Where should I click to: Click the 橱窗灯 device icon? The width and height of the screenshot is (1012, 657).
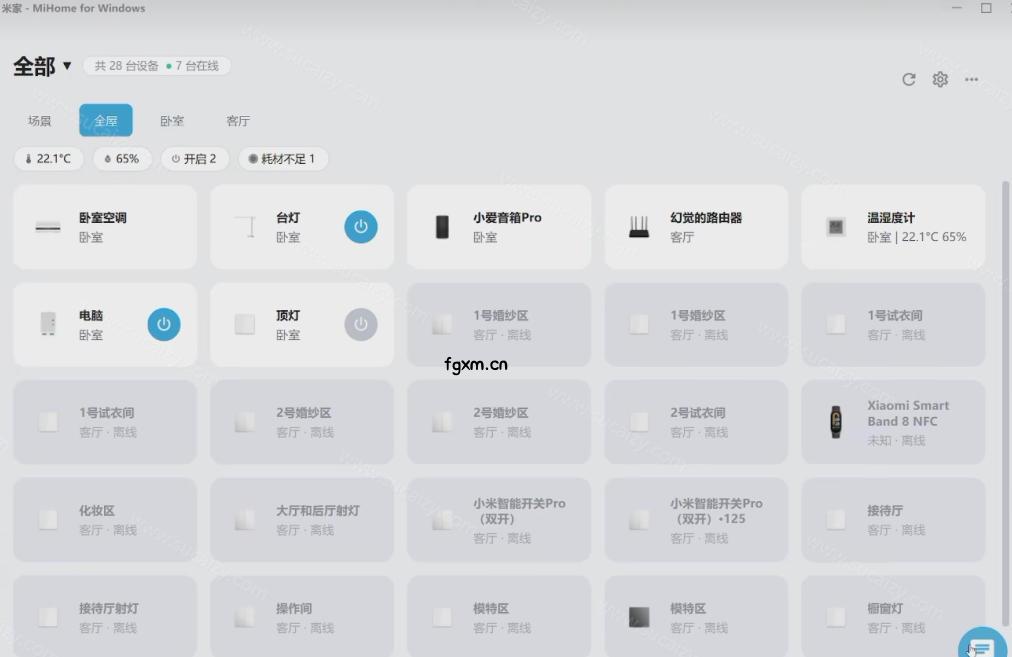(836, 617)
